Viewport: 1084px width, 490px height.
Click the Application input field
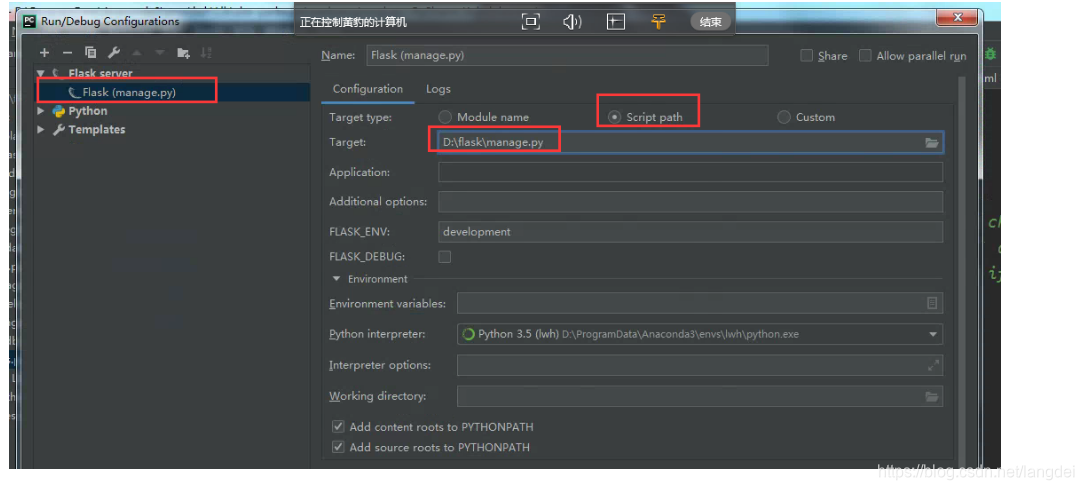click(691, 172)
